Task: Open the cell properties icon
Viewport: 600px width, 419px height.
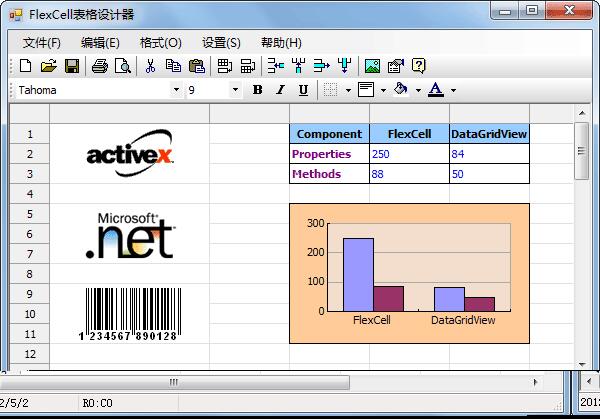Action: (396, 66)
